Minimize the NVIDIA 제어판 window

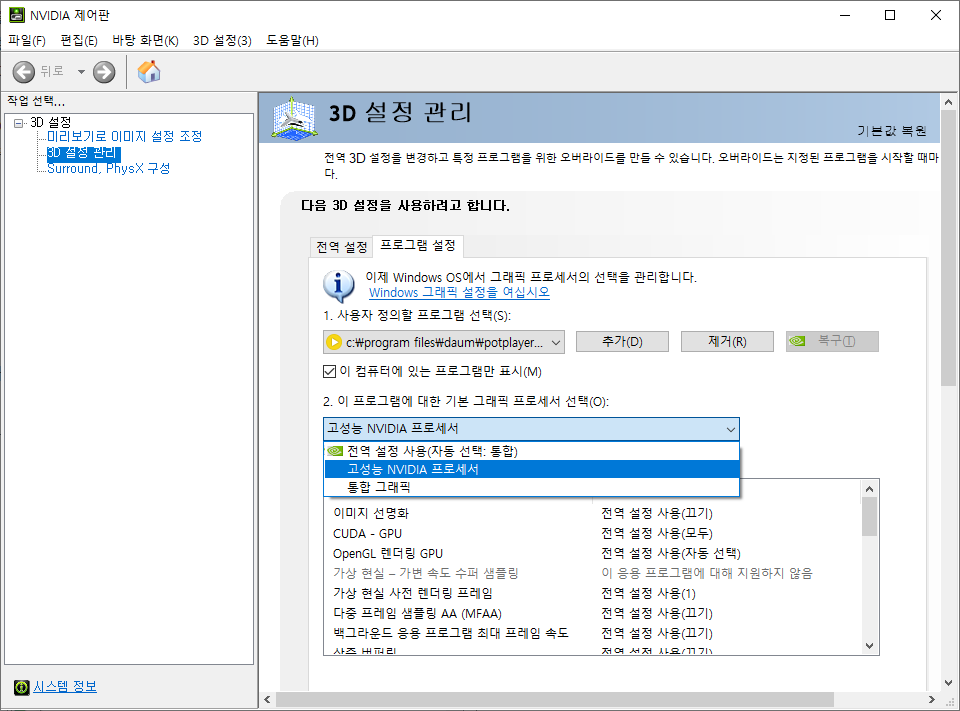point(846,15)
